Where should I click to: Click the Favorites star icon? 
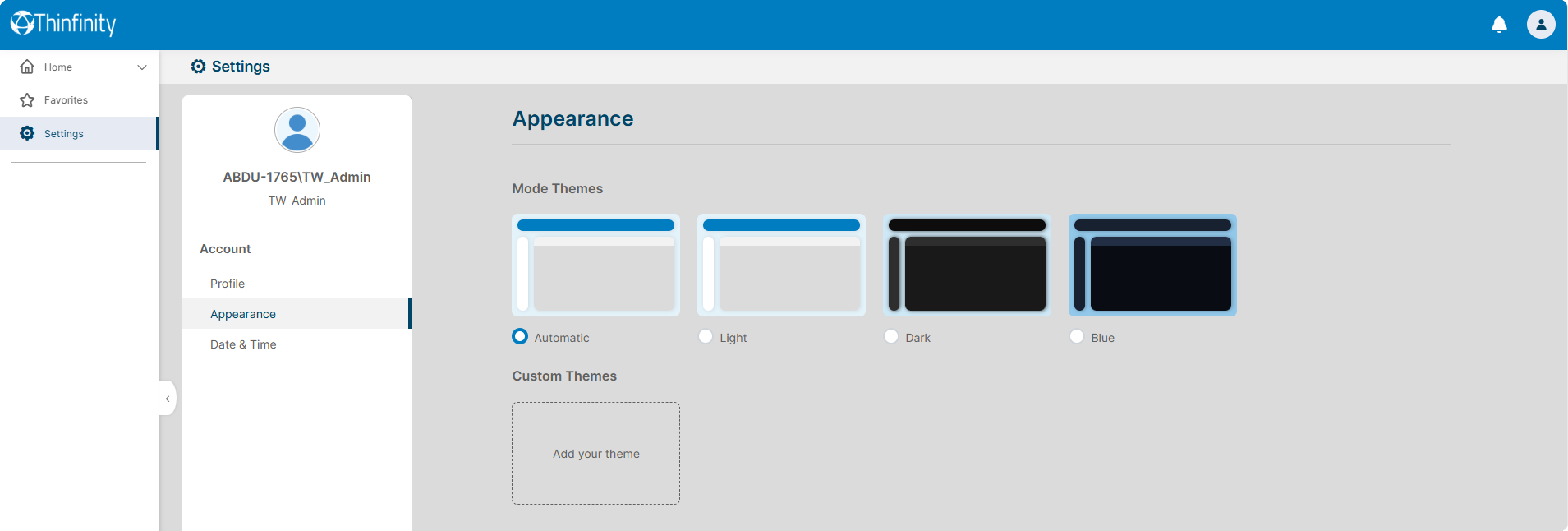point(27,100)
